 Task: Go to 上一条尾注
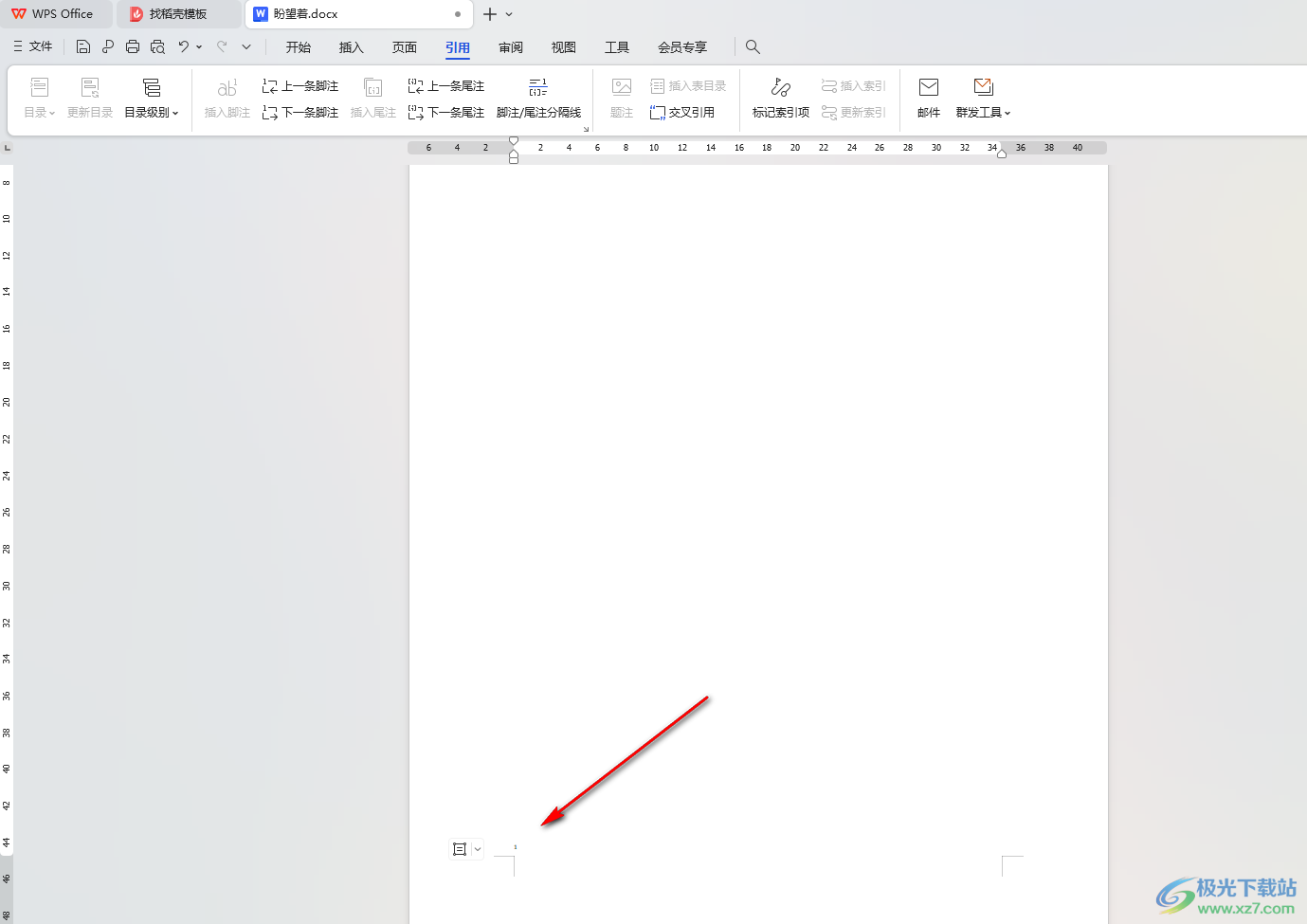point(446,86)
